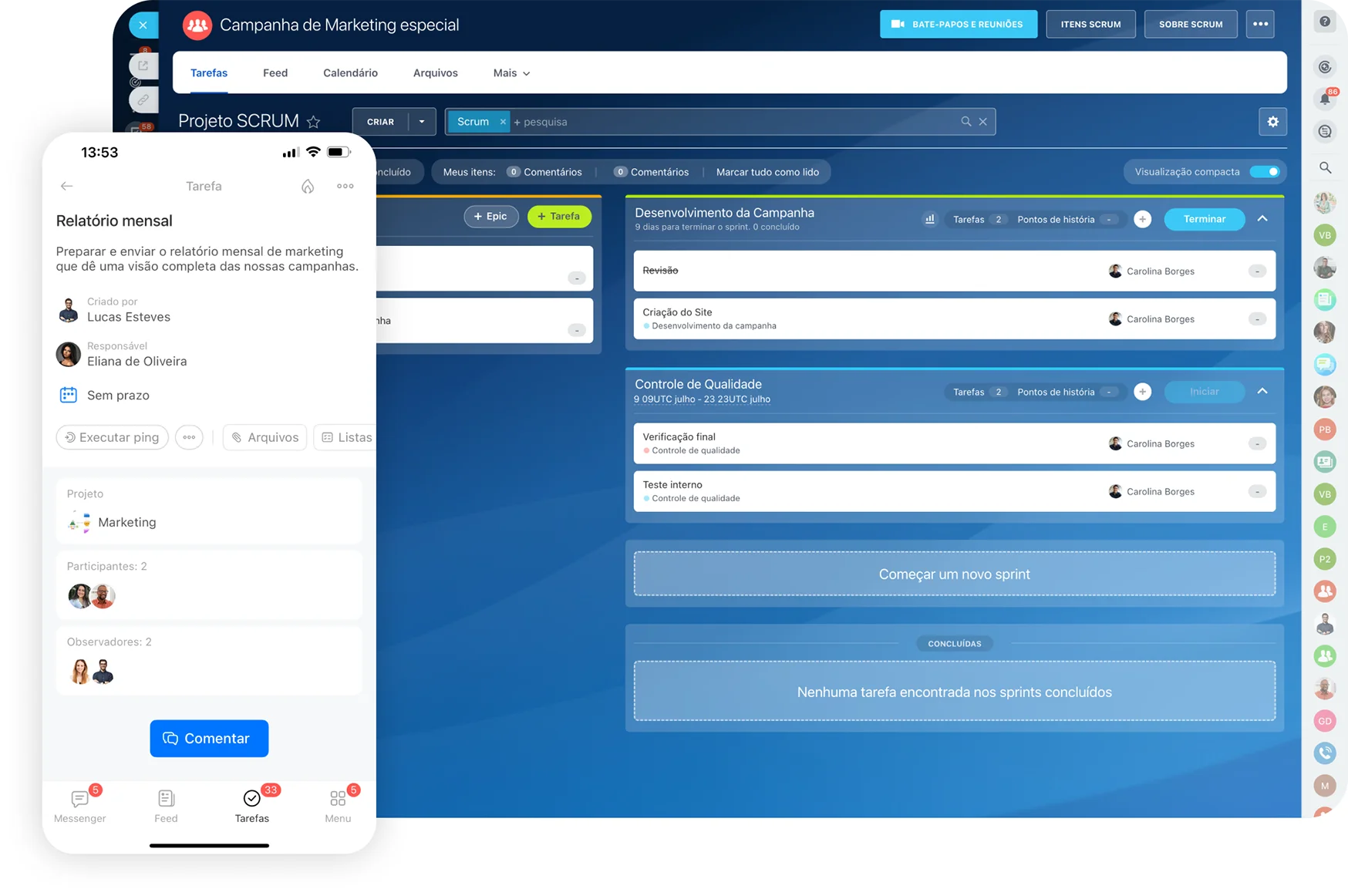
Task: Open the Arquivos tab
Action: (435, 73)
